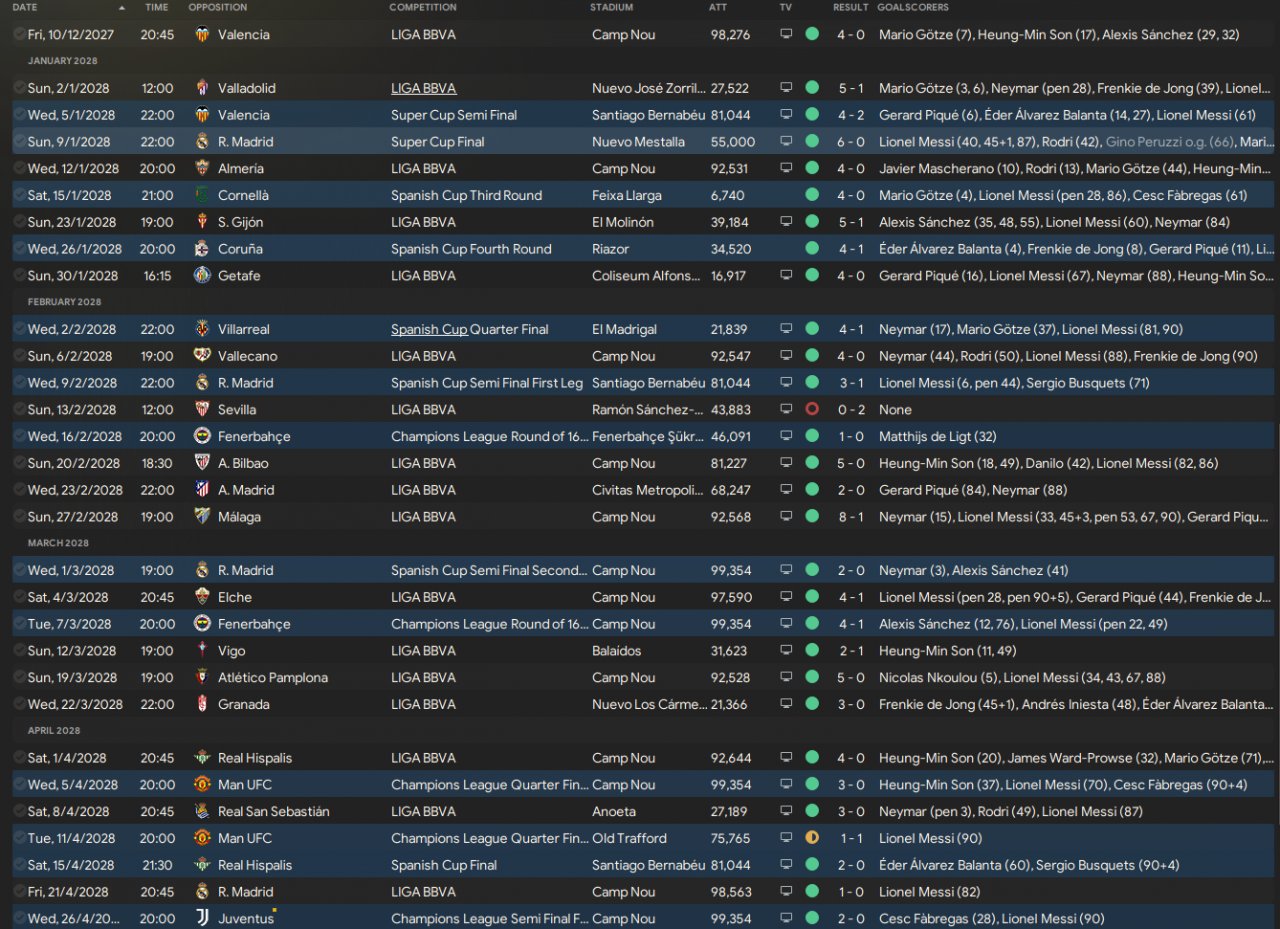Toggle the tick circle for Fri, 10/12/2027
Viewport: 1280px width, 929px height.
click(20, 34)
